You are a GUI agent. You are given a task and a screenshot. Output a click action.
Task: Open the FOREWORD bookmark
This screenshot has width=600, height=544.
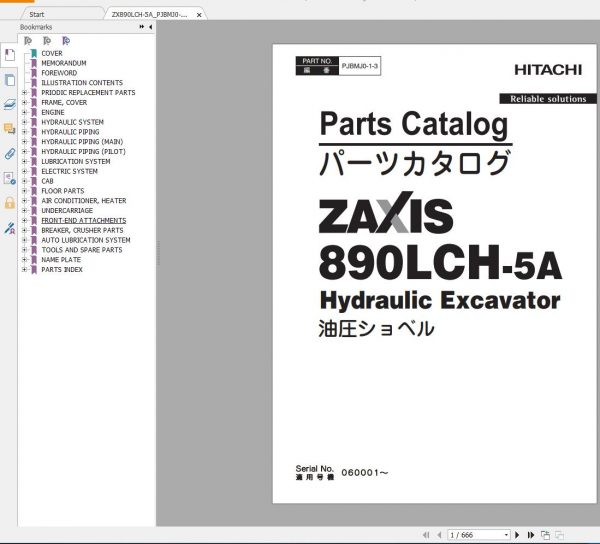click(59, 73)
